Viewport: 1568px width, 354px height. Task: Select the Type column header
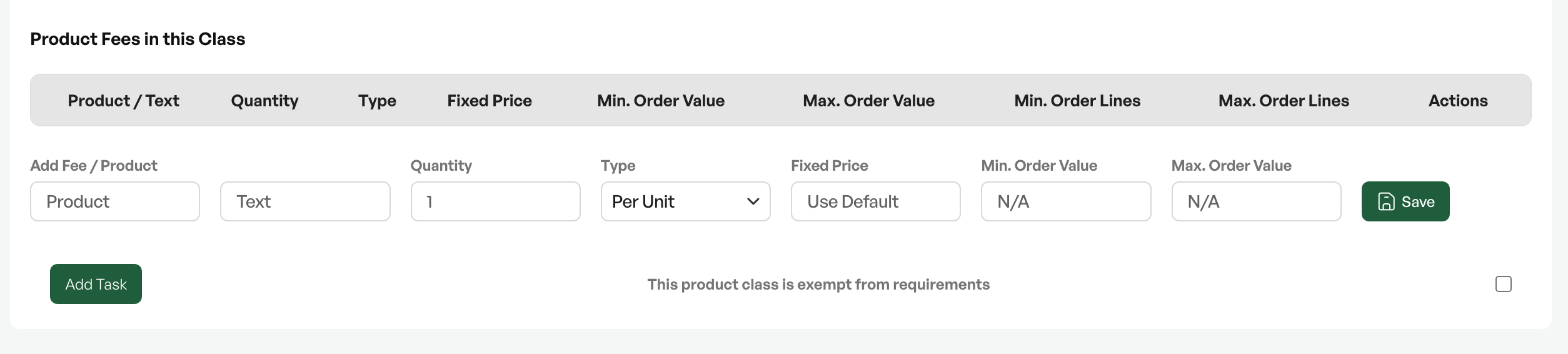[377, 101]
